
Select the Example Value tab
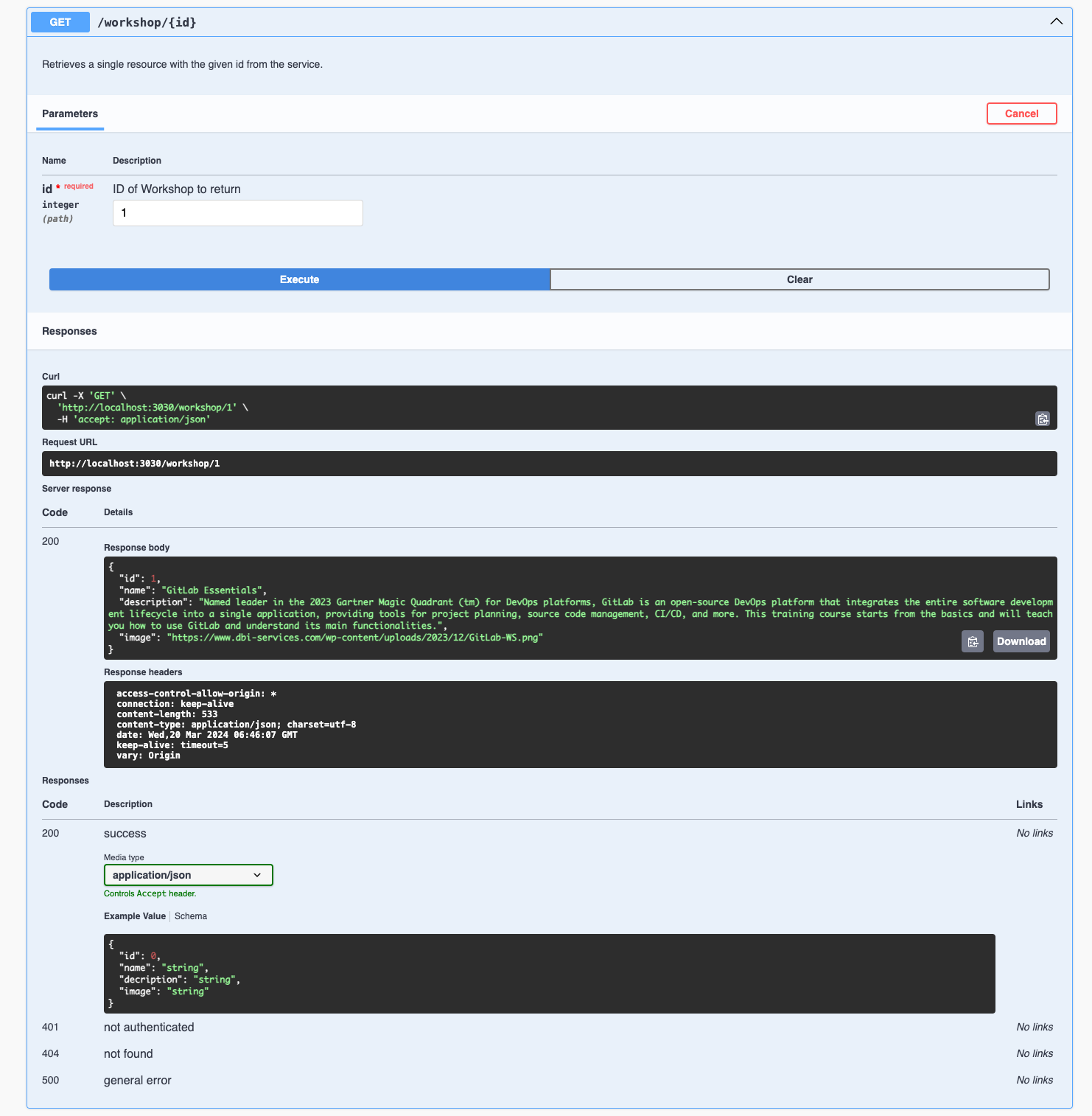135,916
